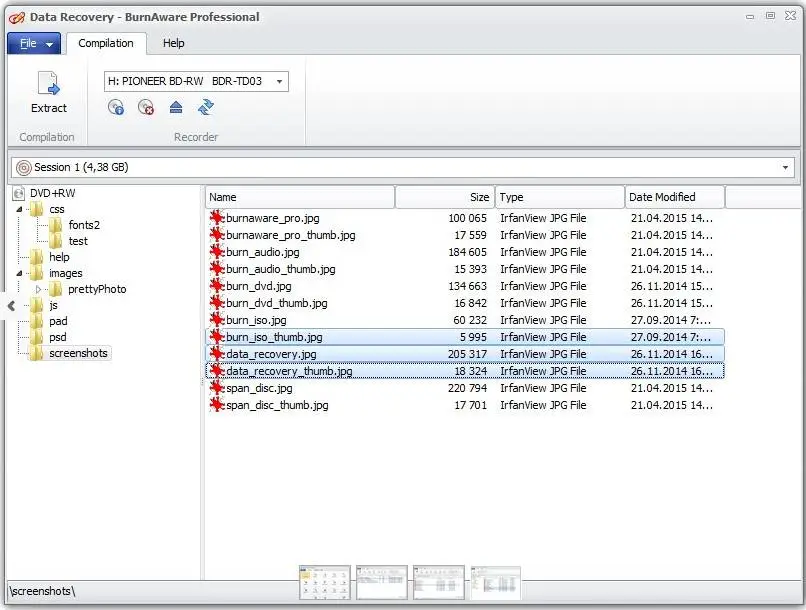The width and height of the screenshot is (806, 610).
Task: Click the size value 220 794
Action: tap(467, 388)
